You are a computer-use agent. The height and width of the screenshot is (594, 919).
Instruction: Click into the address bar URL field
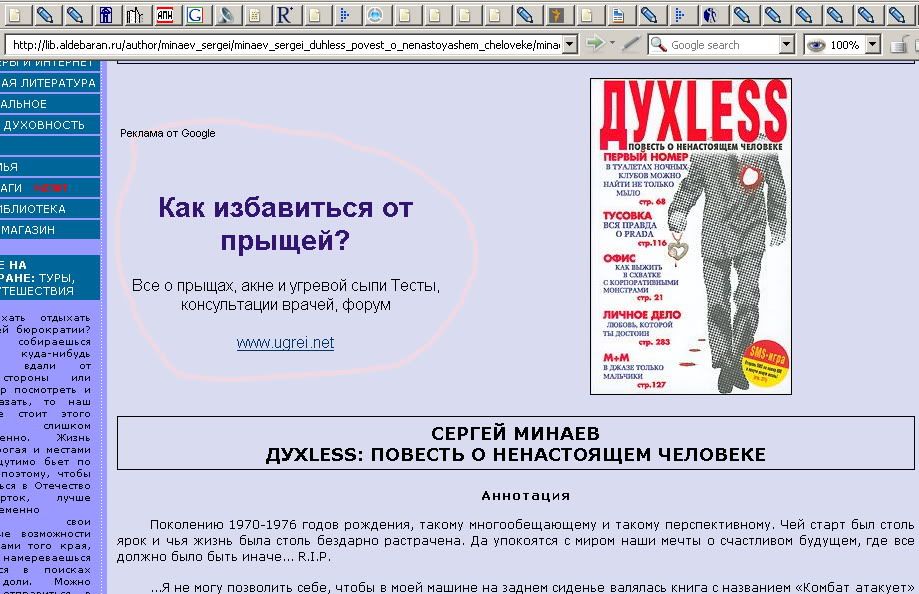(284, 45)
